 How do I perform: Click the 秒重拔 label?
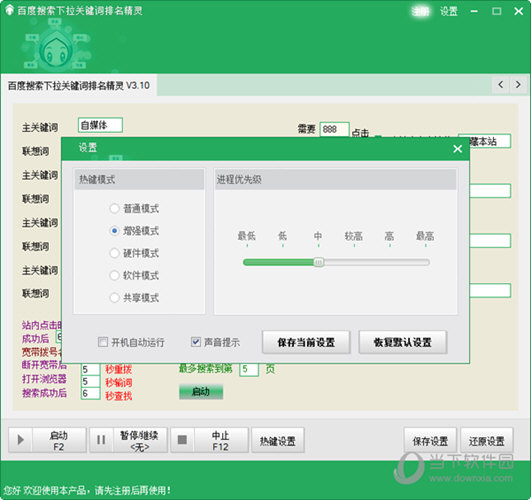point(119,369)
